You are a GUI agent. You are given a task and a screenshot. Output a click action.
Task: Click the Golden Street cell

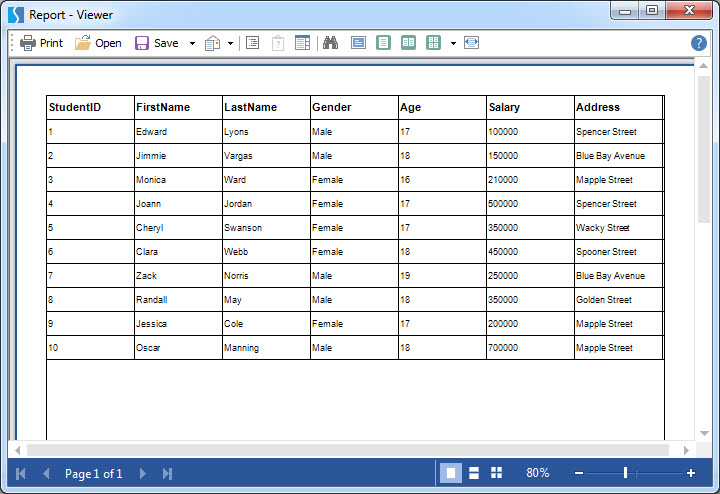coord(619,300)
